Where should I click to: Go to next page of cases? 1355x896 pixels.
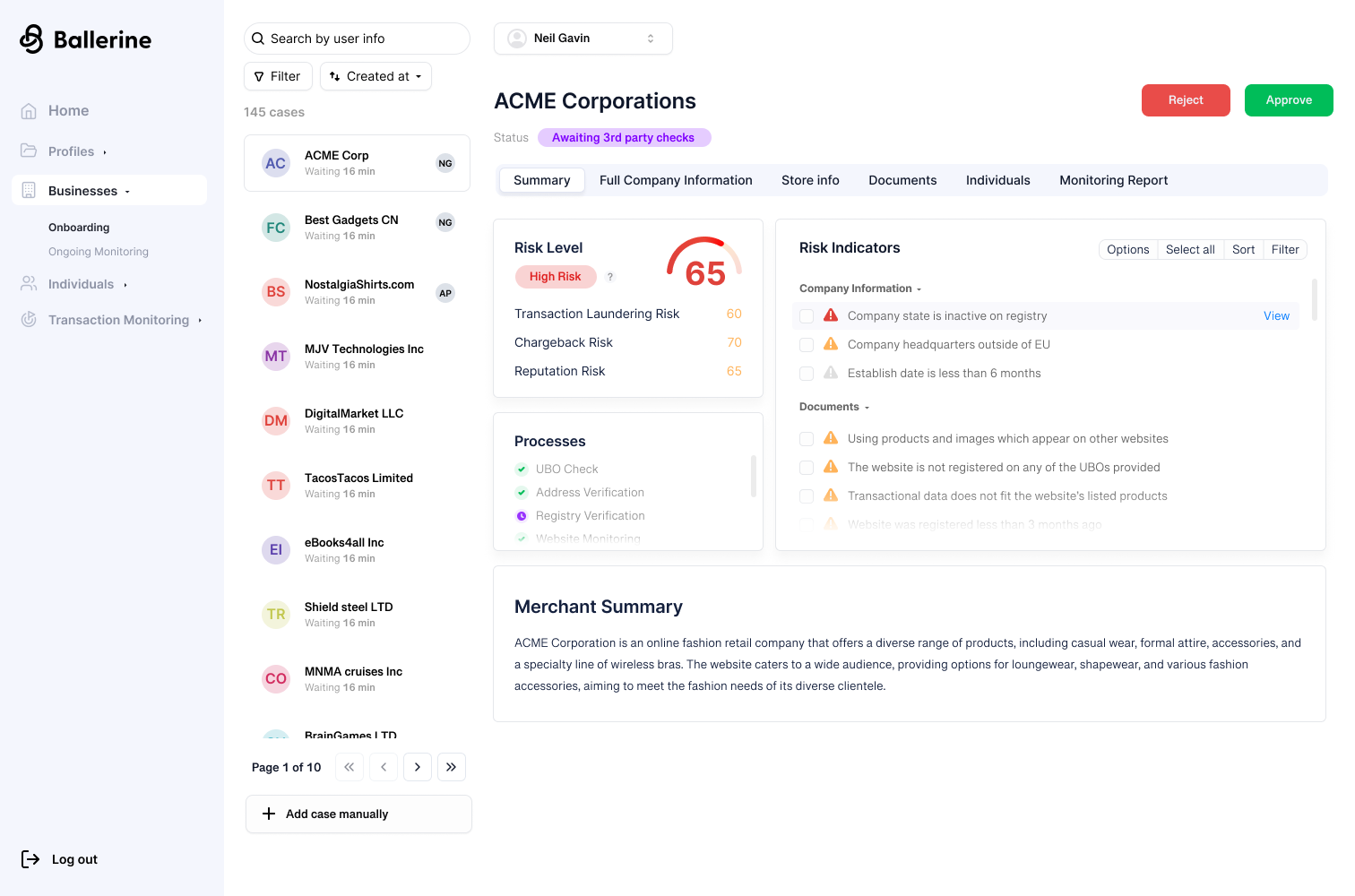(418, 767)
